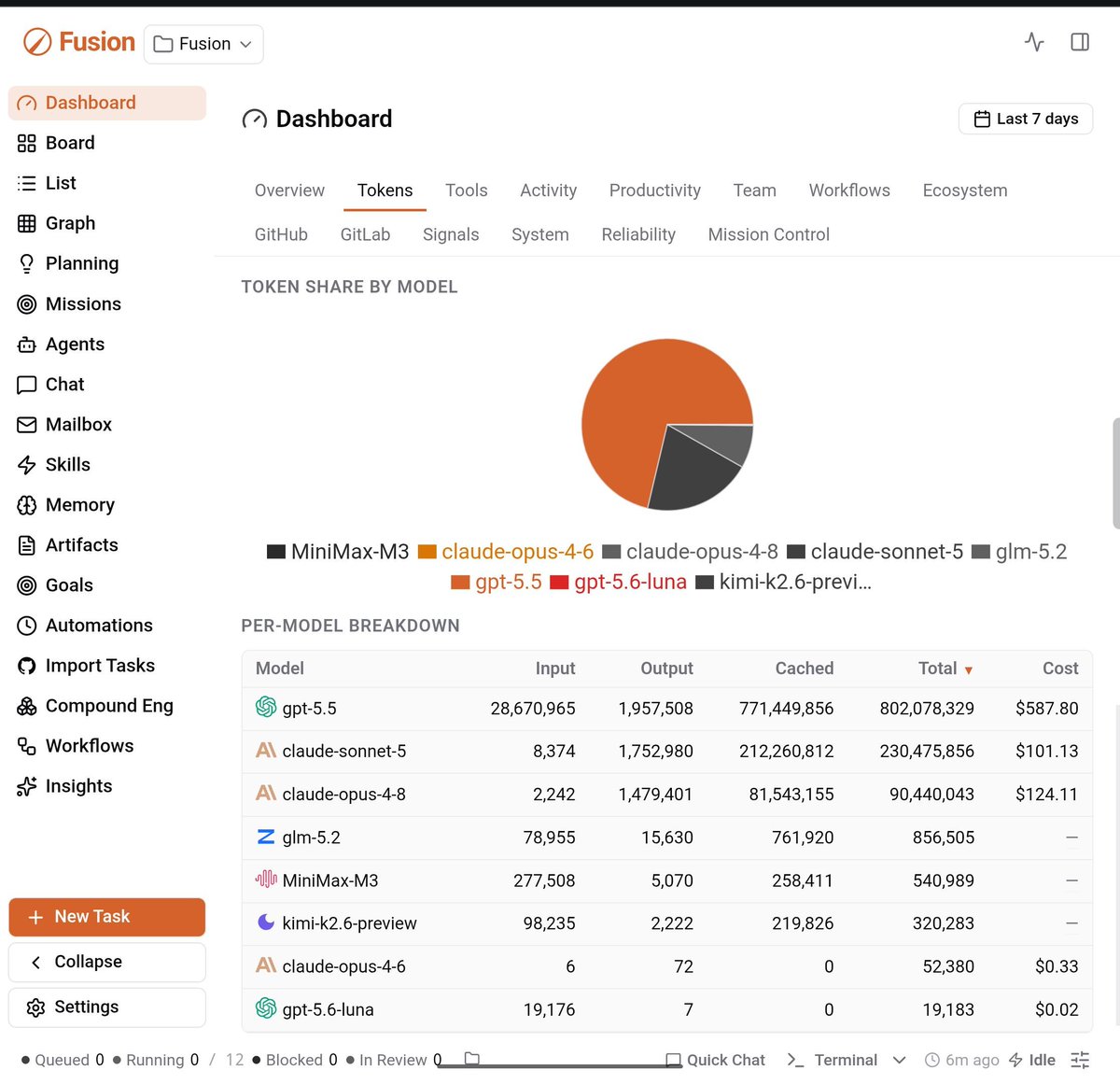Create a New Task
The image size is (1120, 1084).
pos(107,917)
